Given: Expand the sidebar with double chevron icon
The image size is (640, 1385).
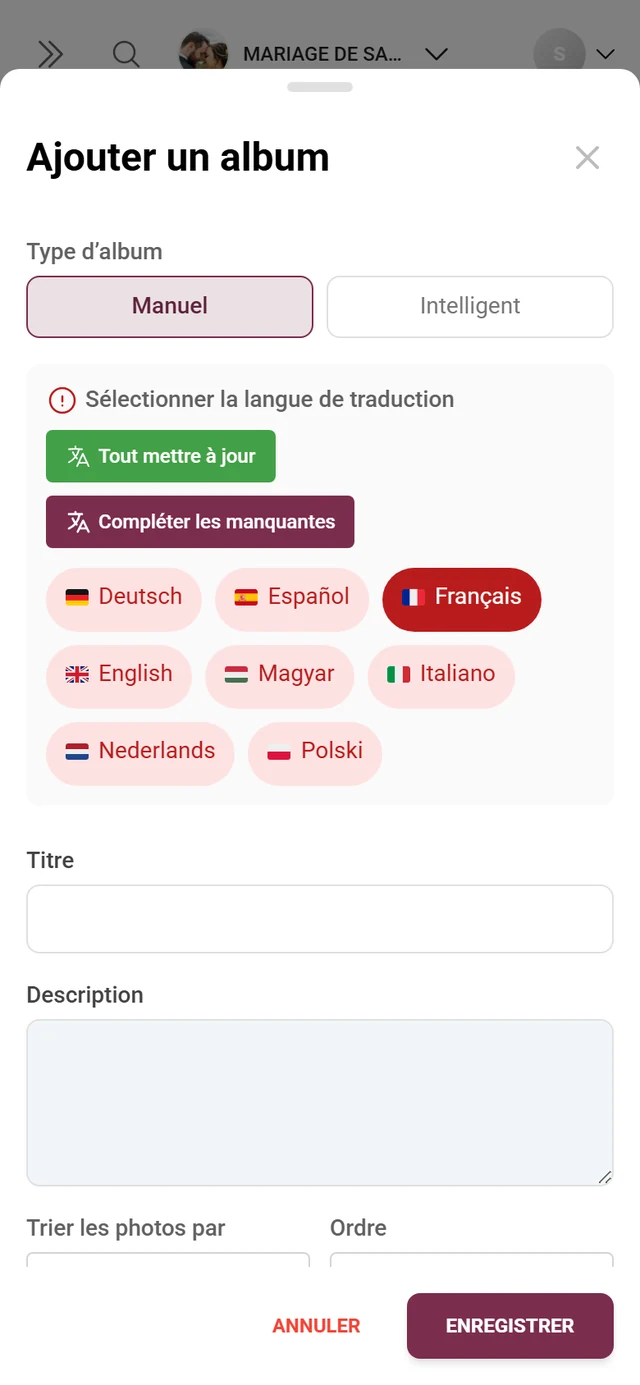Looking at the screenshot, I should click(x=50, y=54).
